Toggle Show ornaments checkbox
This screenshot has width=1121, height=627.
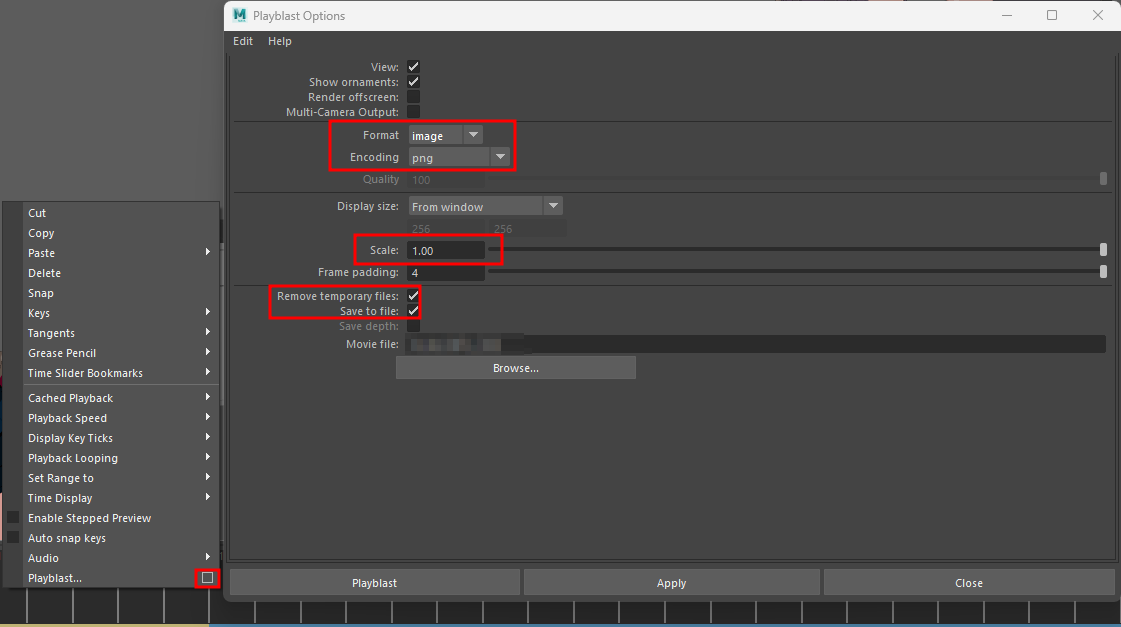click(x=413, y=82)
